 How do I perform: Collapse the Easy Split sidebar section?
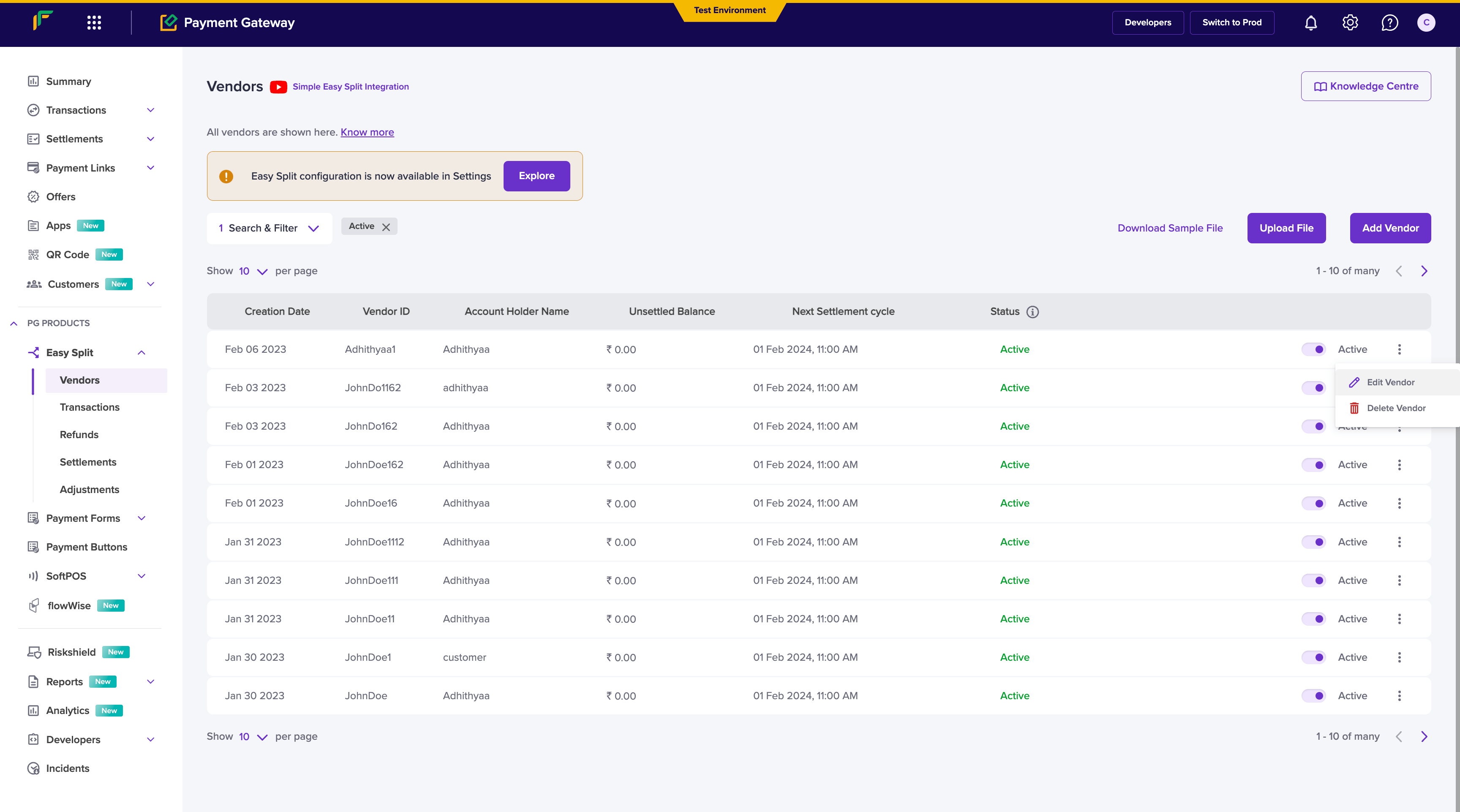coord(142,352)
